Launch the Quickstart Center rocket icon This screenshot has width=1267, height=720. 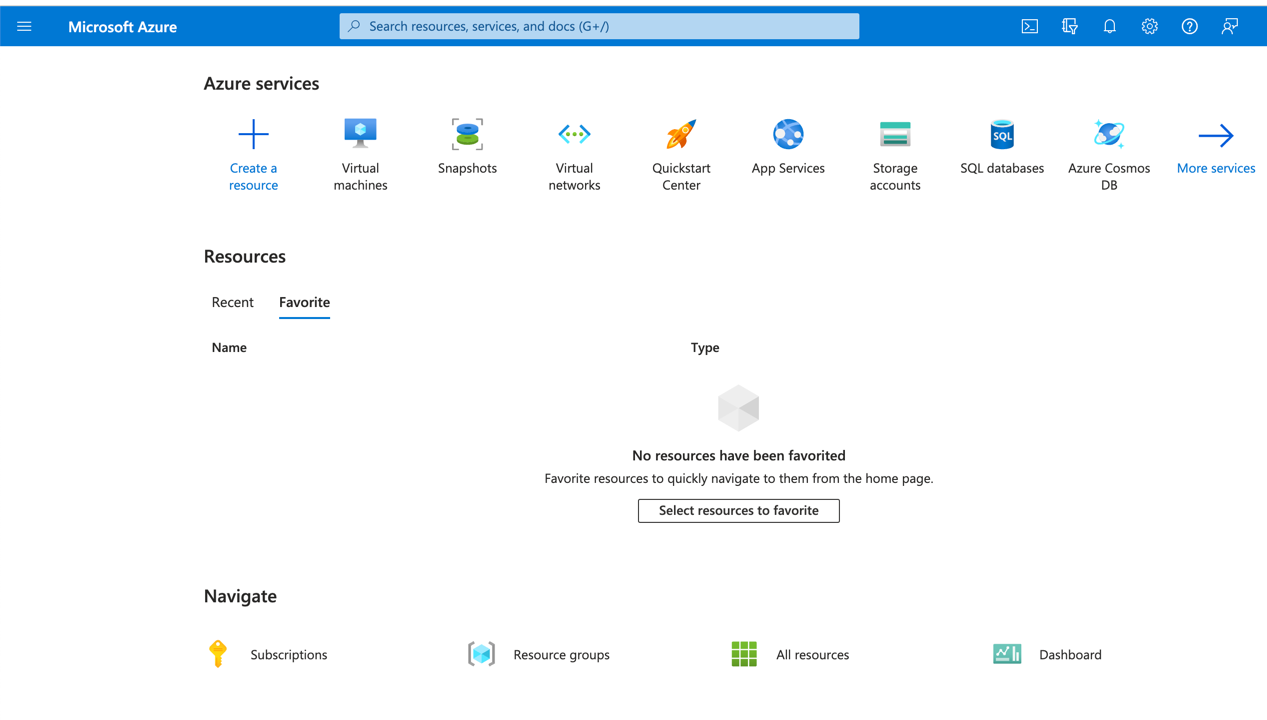point(681,134)
